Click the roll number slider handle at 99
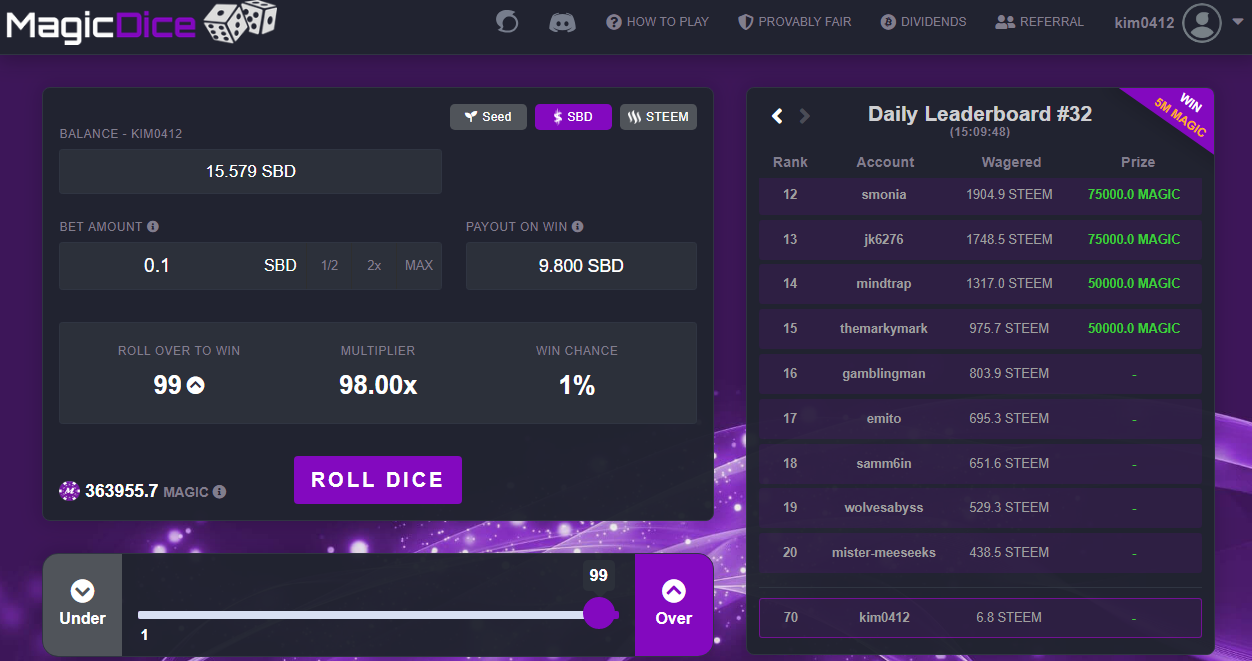1252x661 pixels. tap(599, 613)
